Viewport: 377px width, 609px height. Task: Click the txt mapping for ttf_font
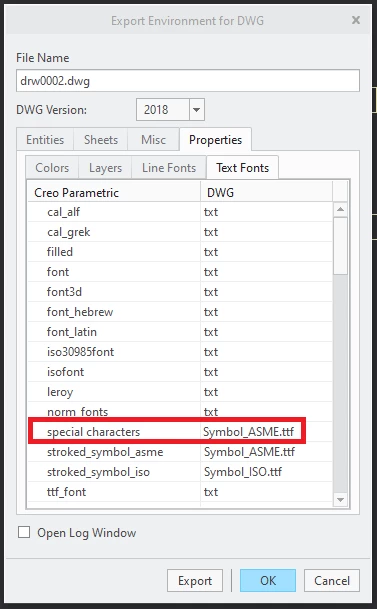[211, 492]
